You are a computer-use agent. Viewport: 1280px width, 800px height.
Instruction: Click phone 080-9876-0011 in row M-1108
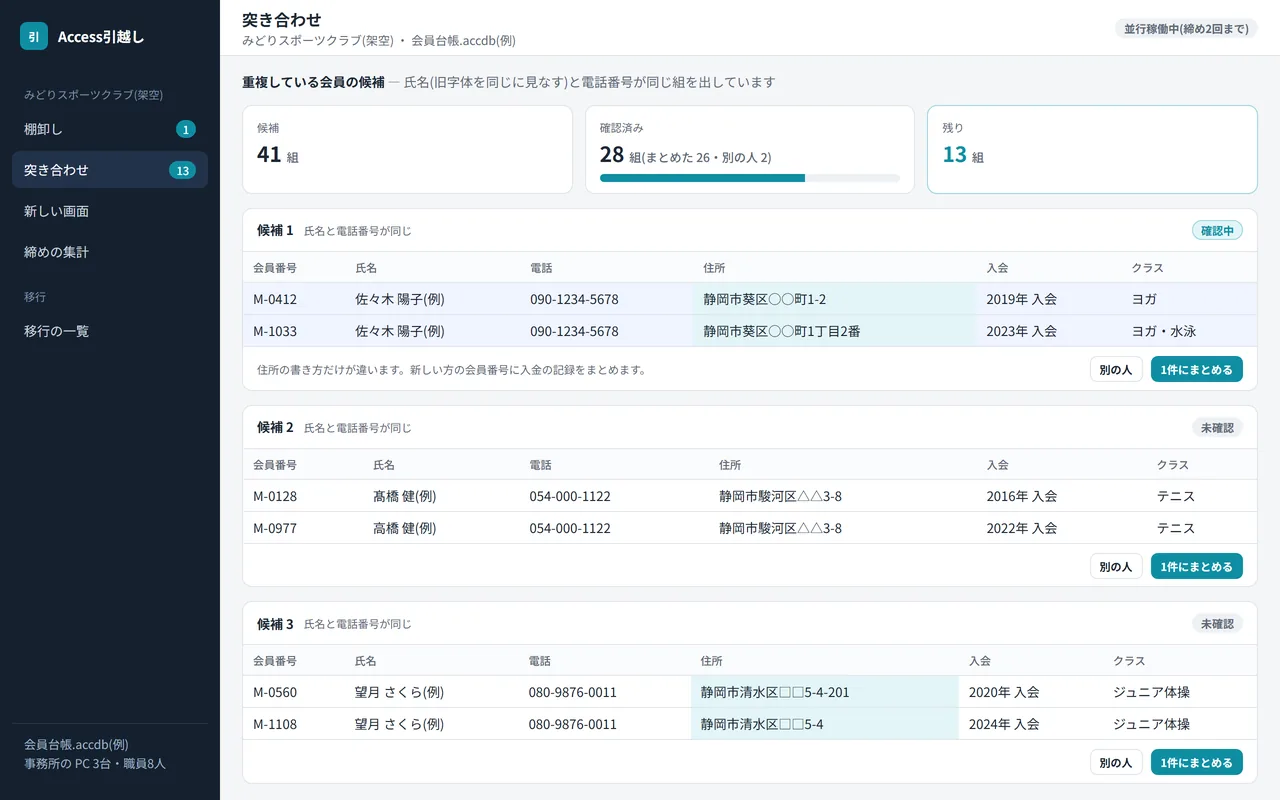pyautogui.click(x=573, y=724)
